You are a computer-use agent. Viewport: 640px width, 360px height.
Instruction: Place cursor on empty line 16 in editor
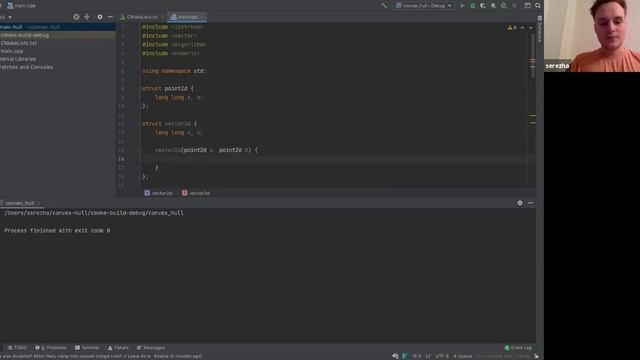(x=333, y=159)
